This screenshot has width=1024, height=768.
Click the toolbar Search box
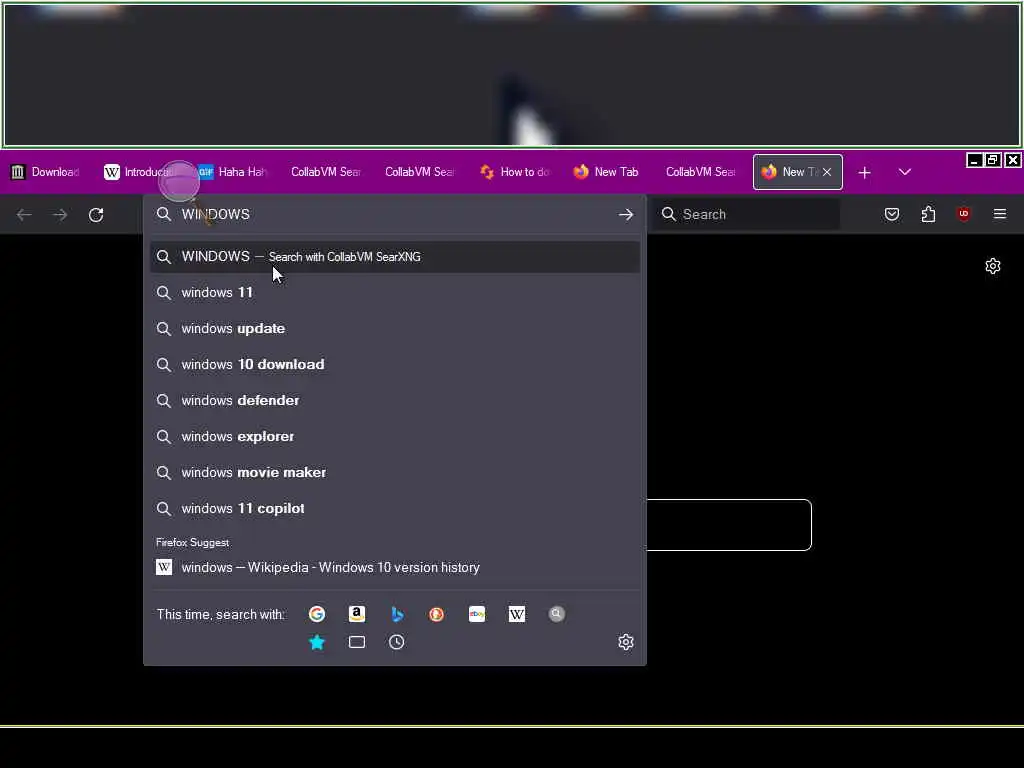tap(748, 214)
